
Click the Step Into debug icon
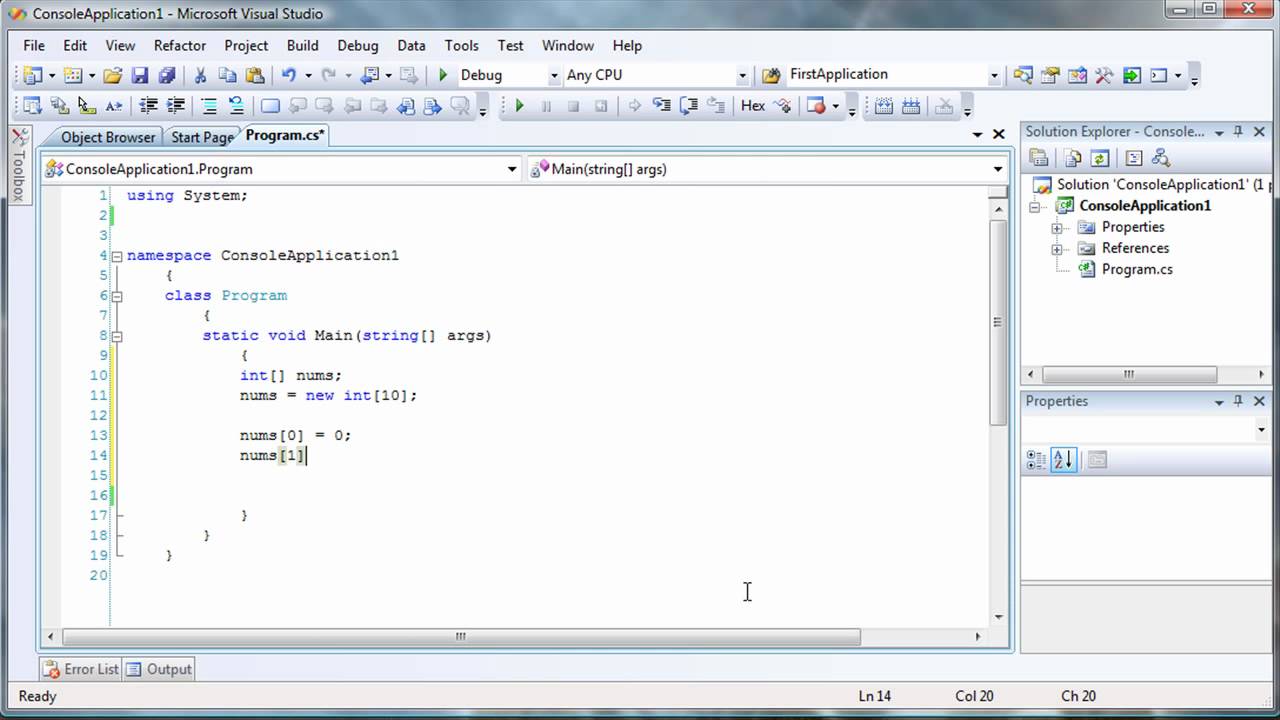[x=661, y=105]
